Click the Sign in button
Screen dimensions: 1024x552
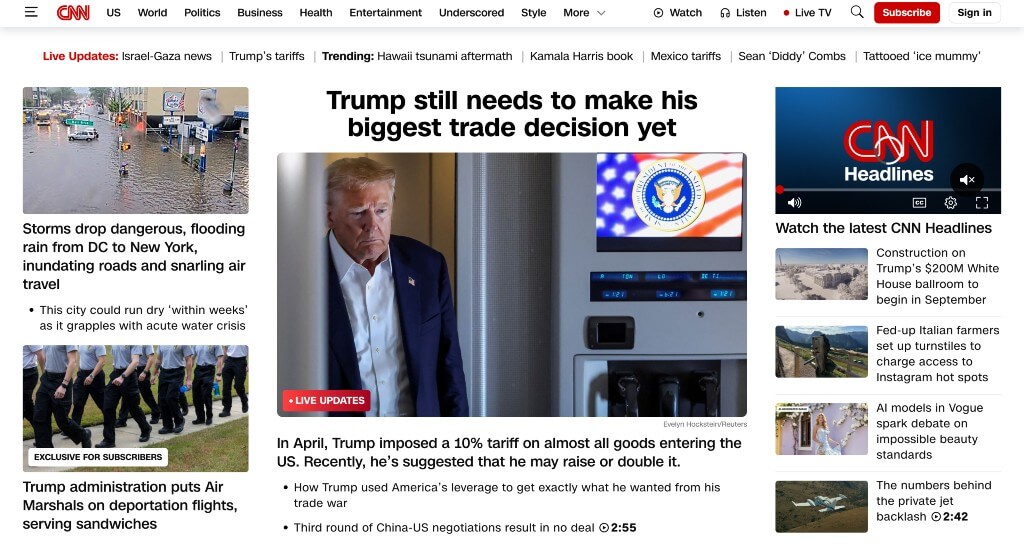tap(974, 12)
